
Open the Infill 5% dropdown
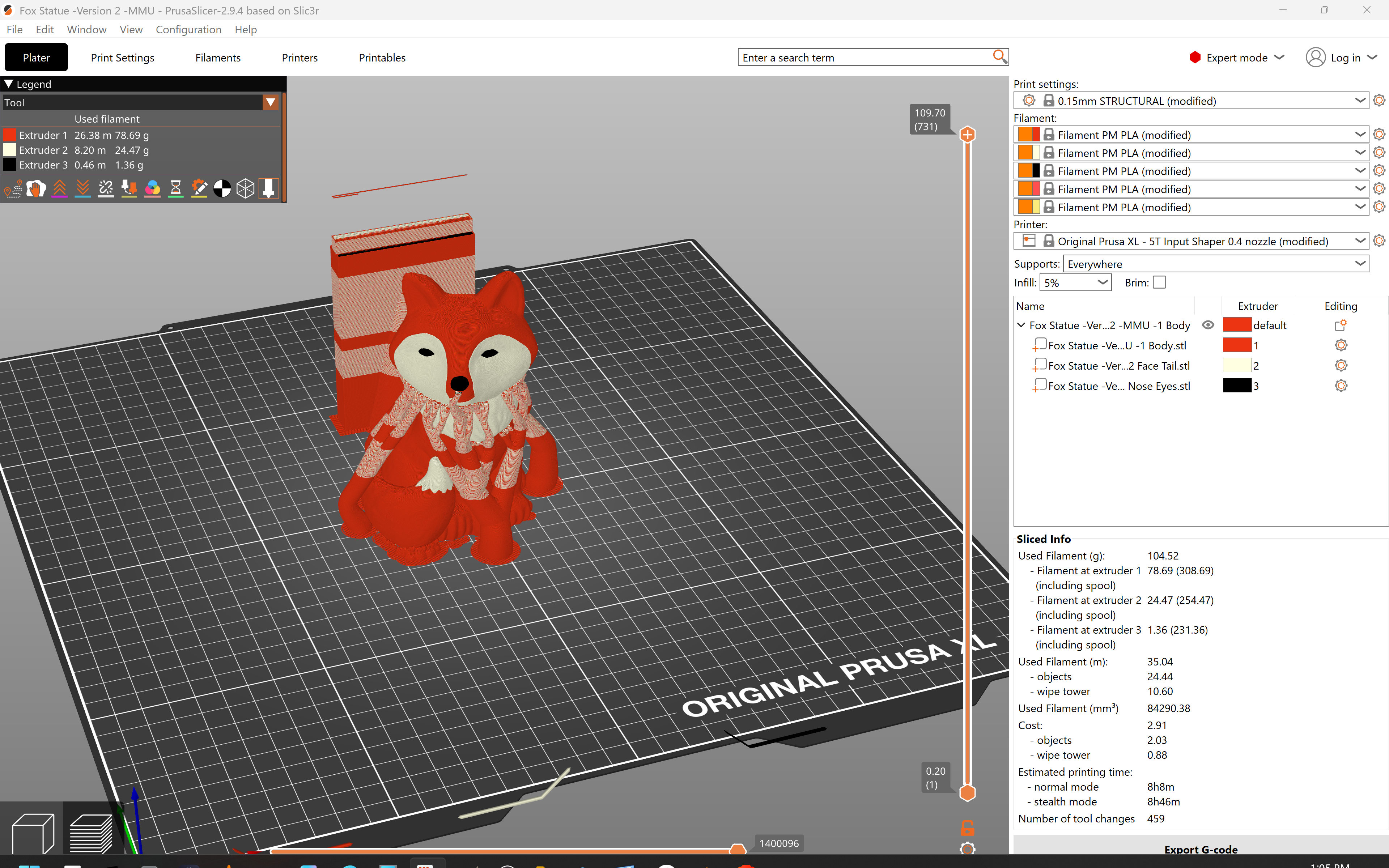tap(1075, 282)
